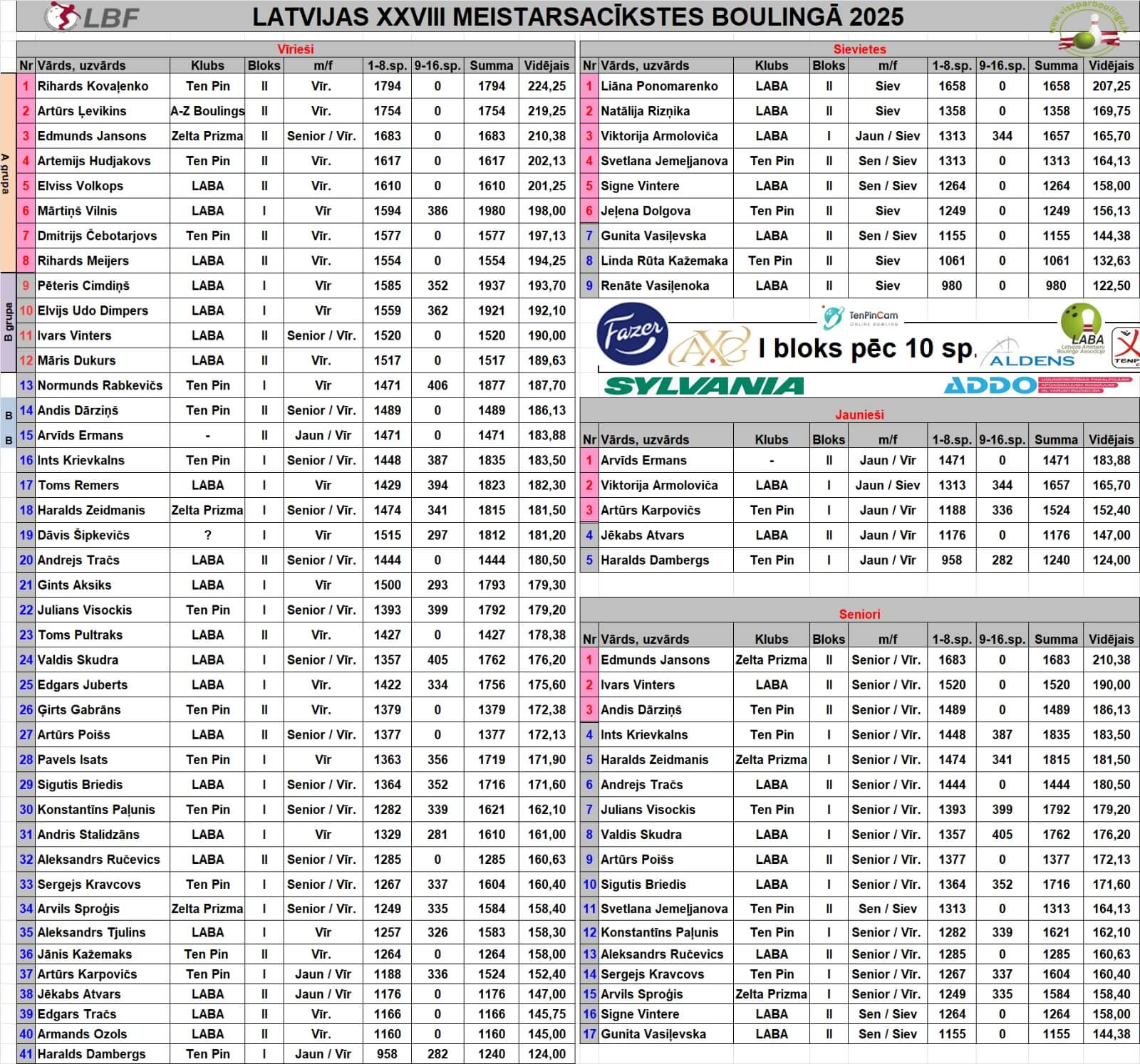Viewport: 1140px width, 1064px height.
Task: Click the LABA association bowling ball logo
Action: (1082, 328)
